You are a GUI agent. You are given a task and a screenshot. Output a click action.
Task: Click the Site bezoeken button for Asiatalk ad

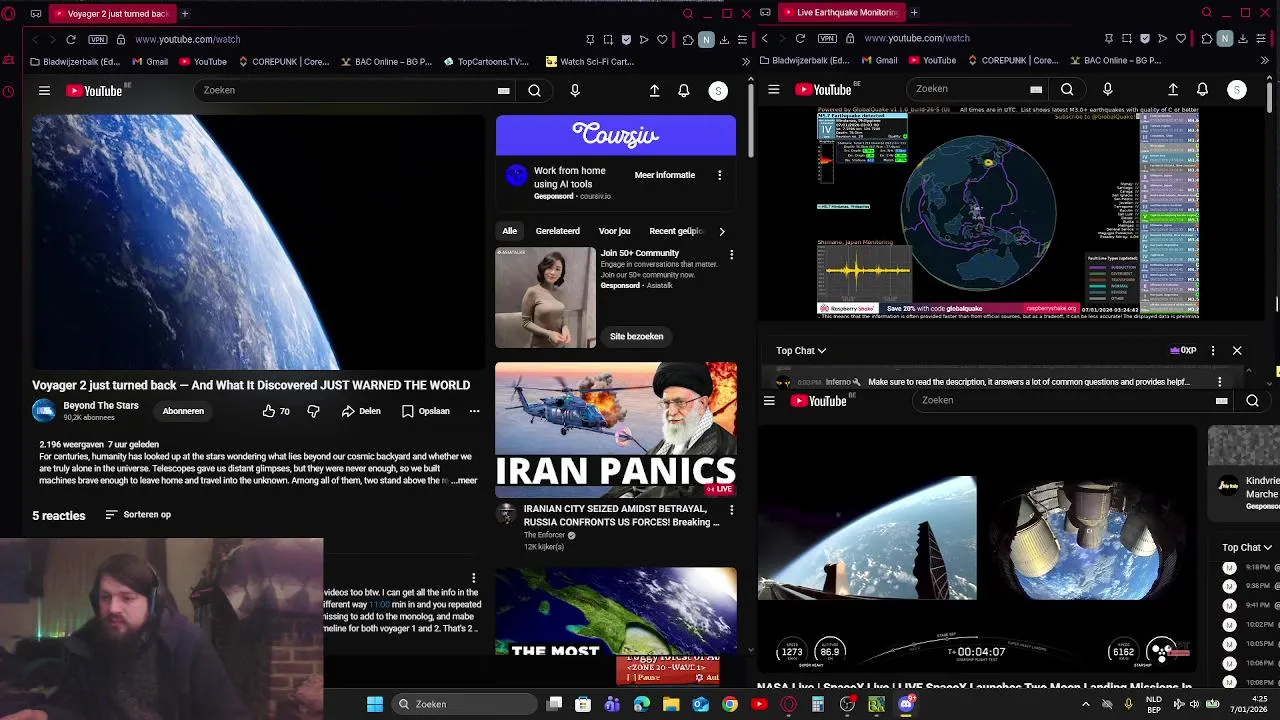(x=637, y=336)
